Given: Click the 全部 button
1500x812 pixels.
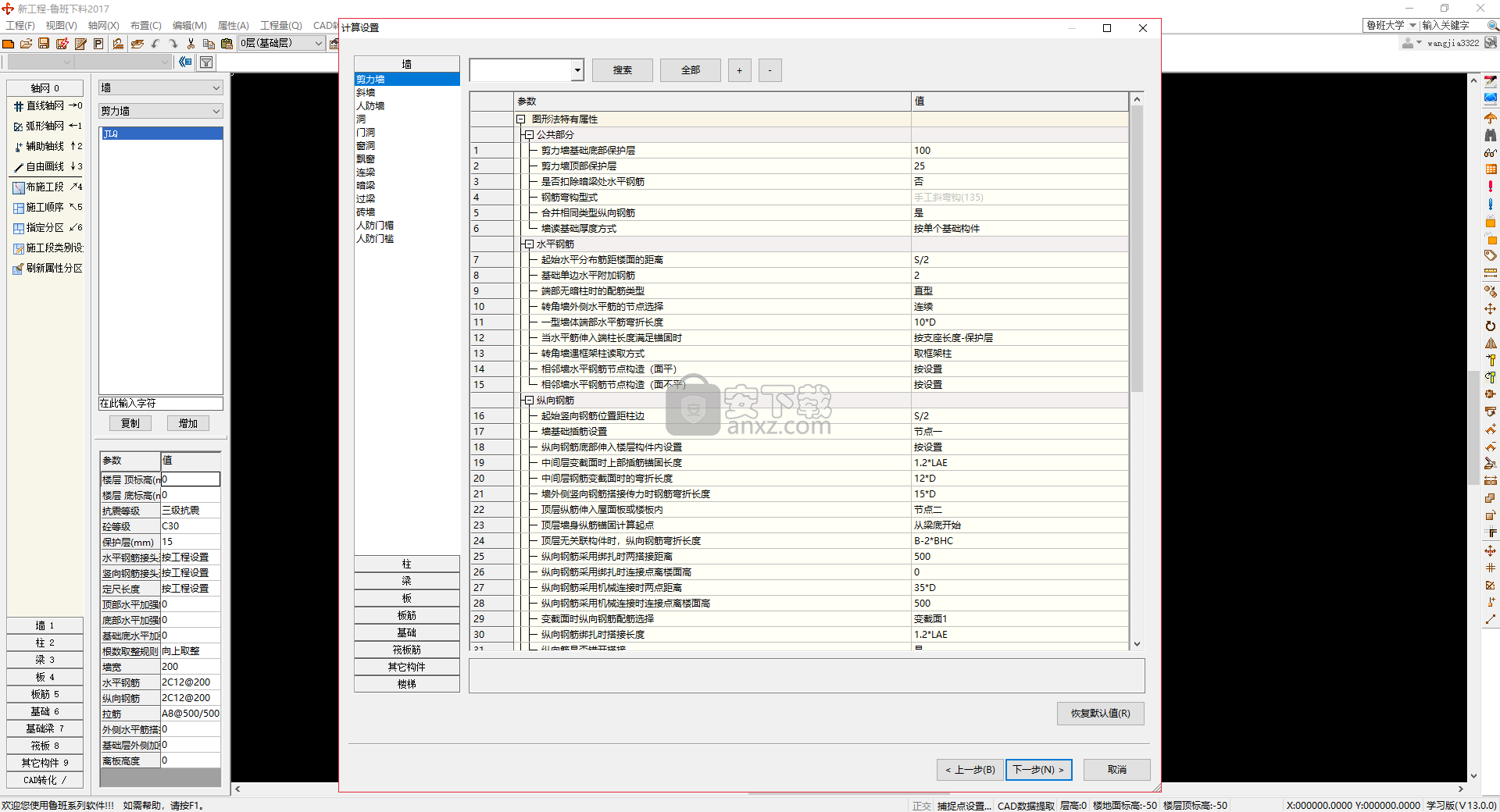Looking at the screenshot, I should [x=691, y=70].
